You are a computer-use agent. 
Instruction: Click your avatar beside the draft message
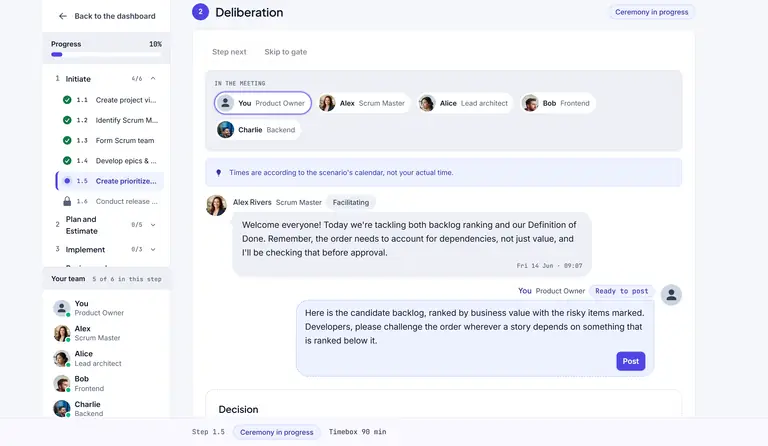[671, 295]
